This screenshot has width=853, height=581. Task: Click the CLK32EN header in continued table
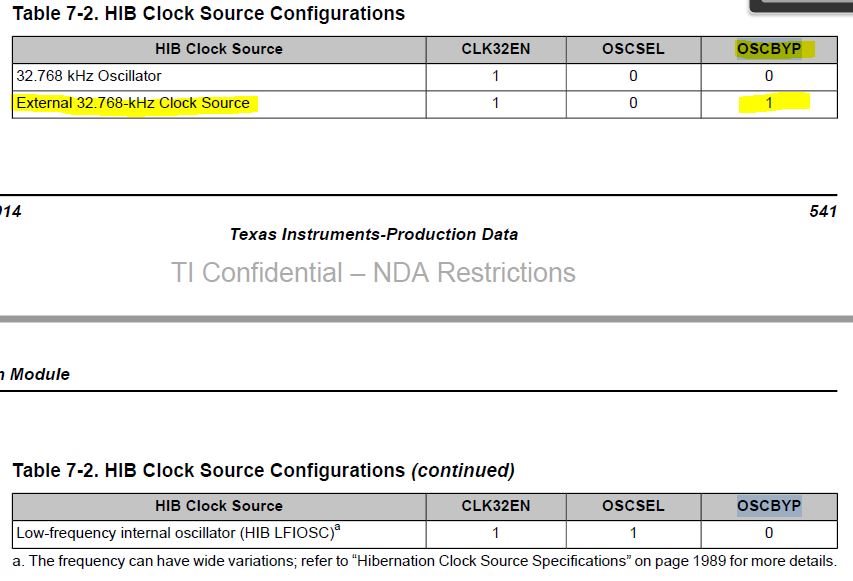click(495, 506)
